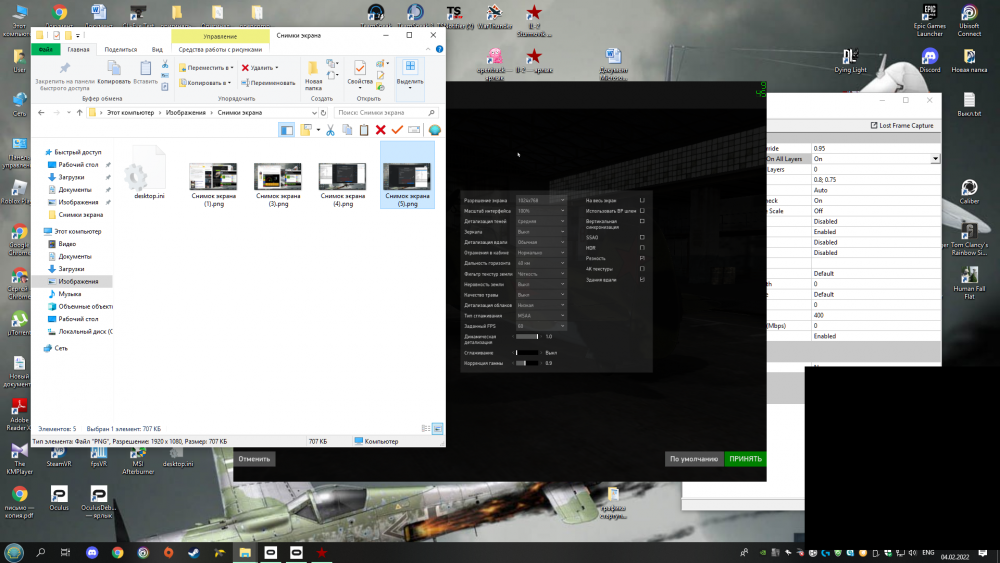1000x563 pixels.
Task: Expand the Тип сглаживания dropdown
Action: click(540, 316)
